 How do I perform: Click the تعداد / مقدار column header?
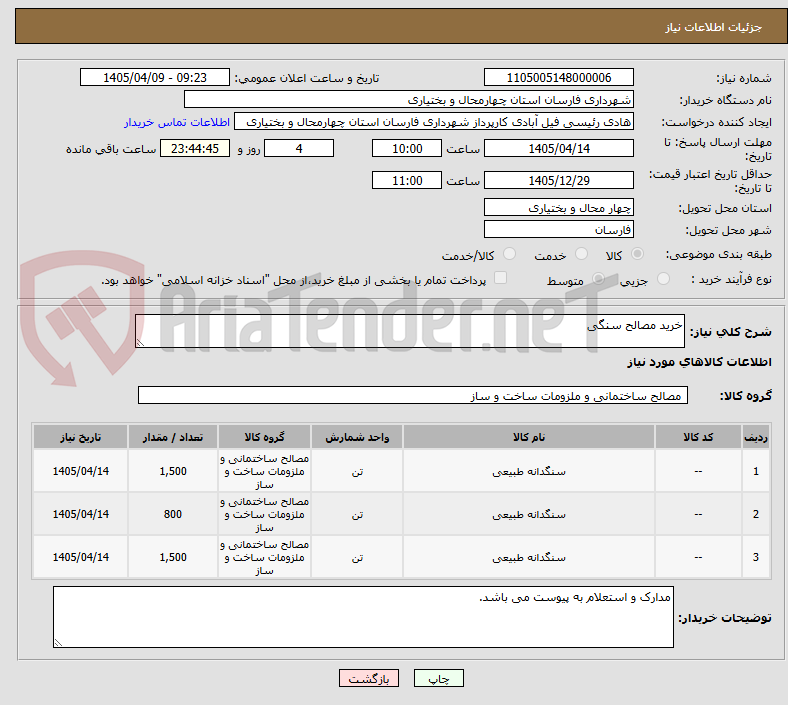pos(173,437)
